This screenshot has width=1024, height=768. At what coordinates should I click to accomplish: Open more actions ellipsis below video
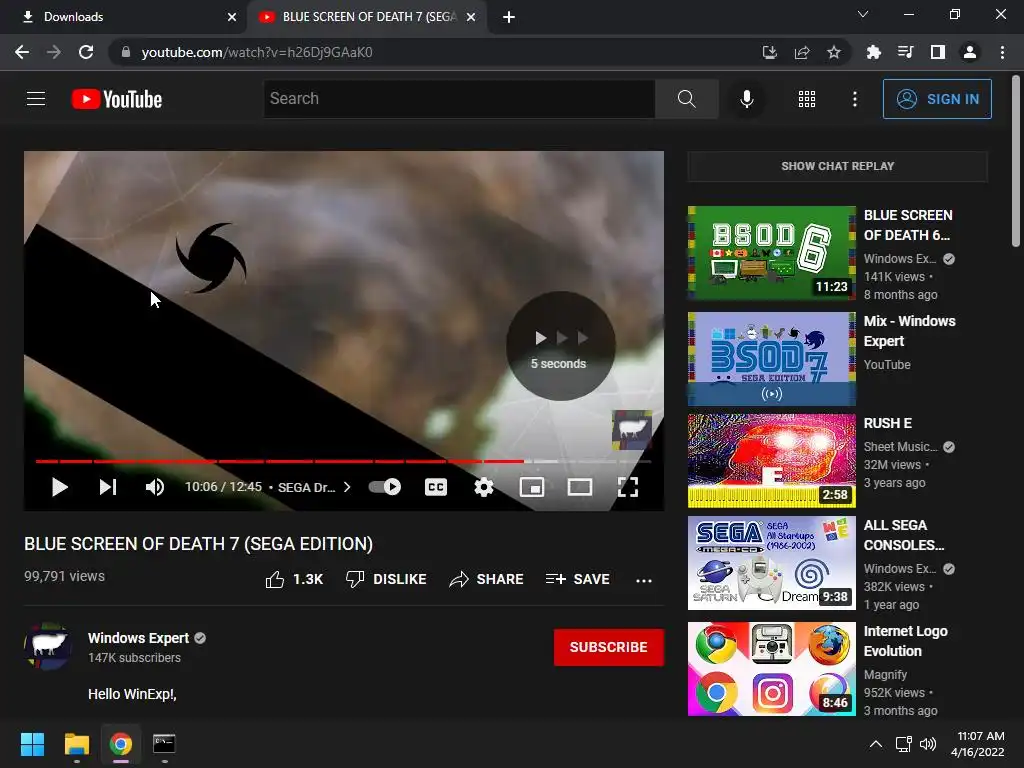coord(644,580)
